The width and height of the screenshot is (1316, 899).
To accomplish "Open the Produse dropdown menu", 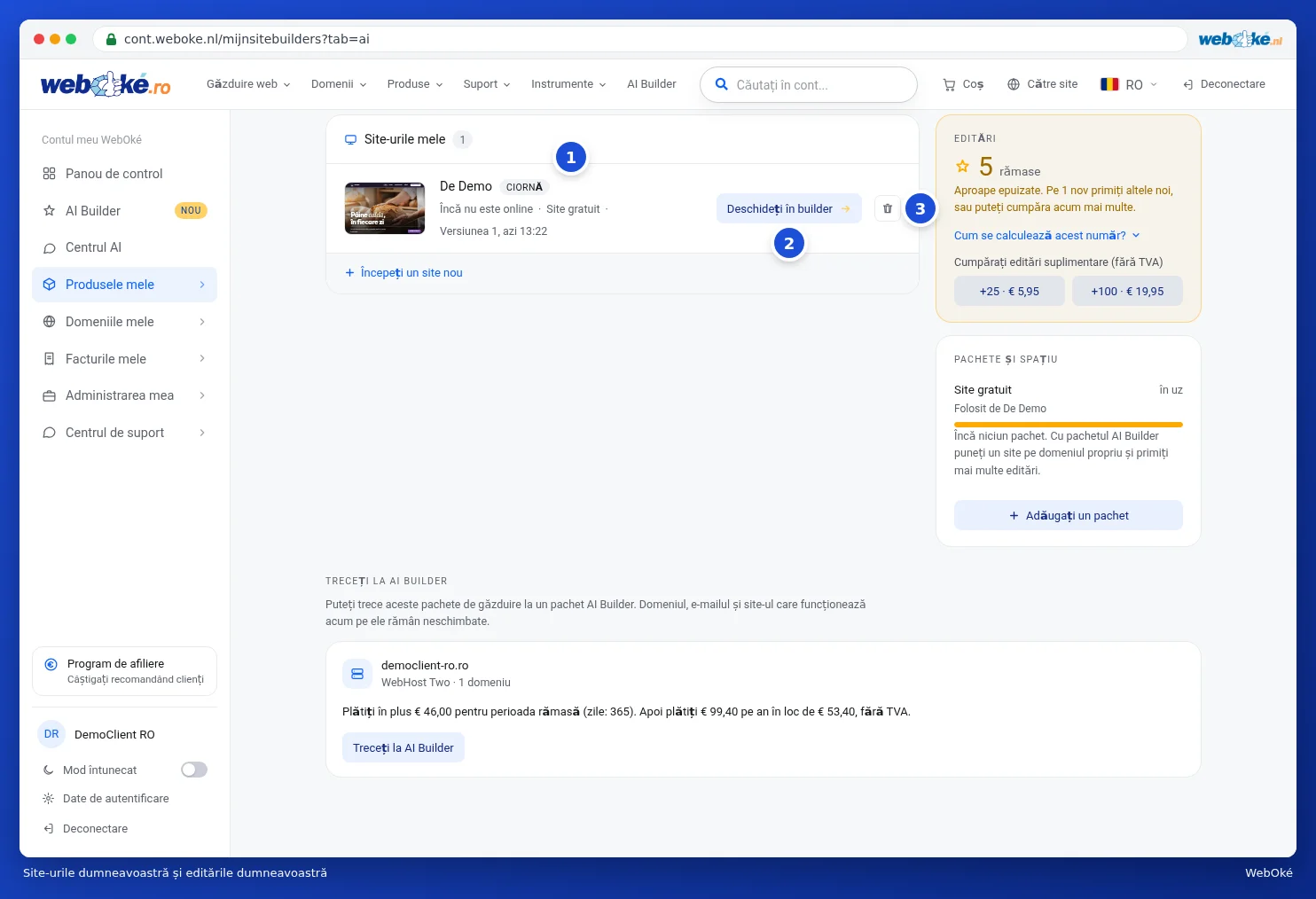I will 415,84.
